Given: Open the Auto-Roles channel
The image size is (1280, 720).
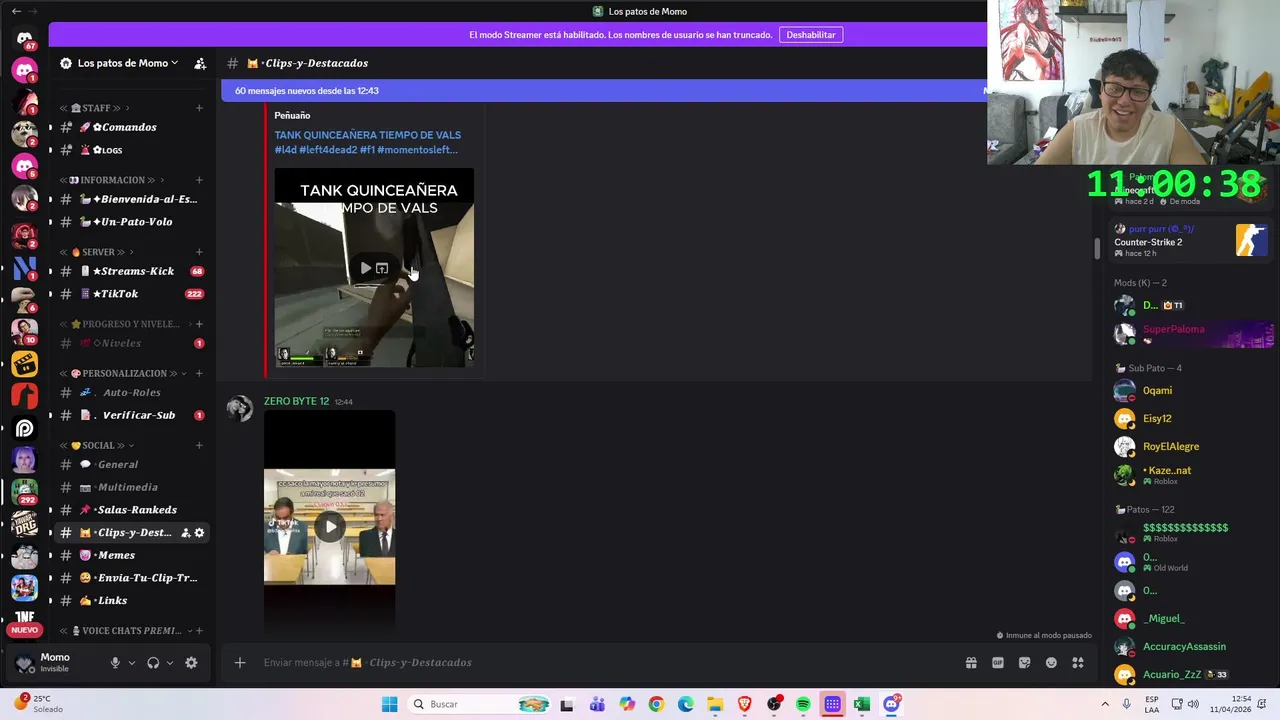Looking at the screenshot, I should click(x=131, y=392).
